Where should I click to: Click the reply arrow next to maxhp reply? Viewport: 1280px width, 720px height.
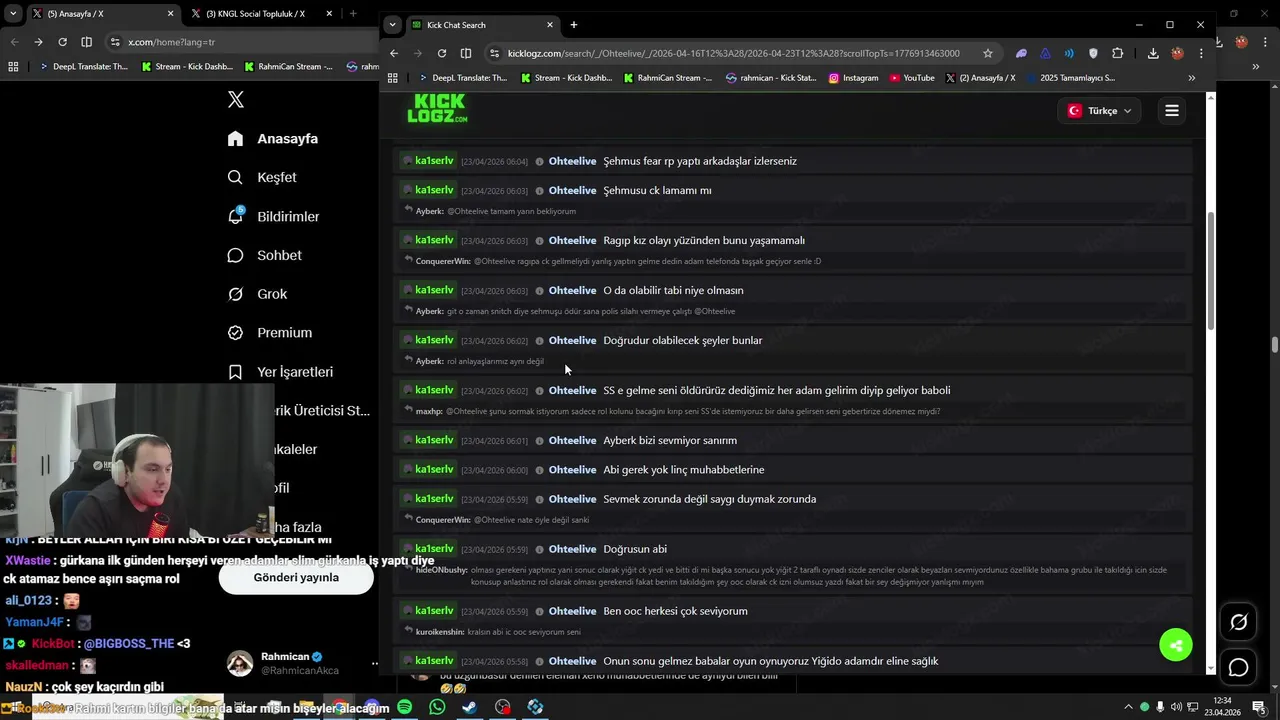[x=408, y=411]
